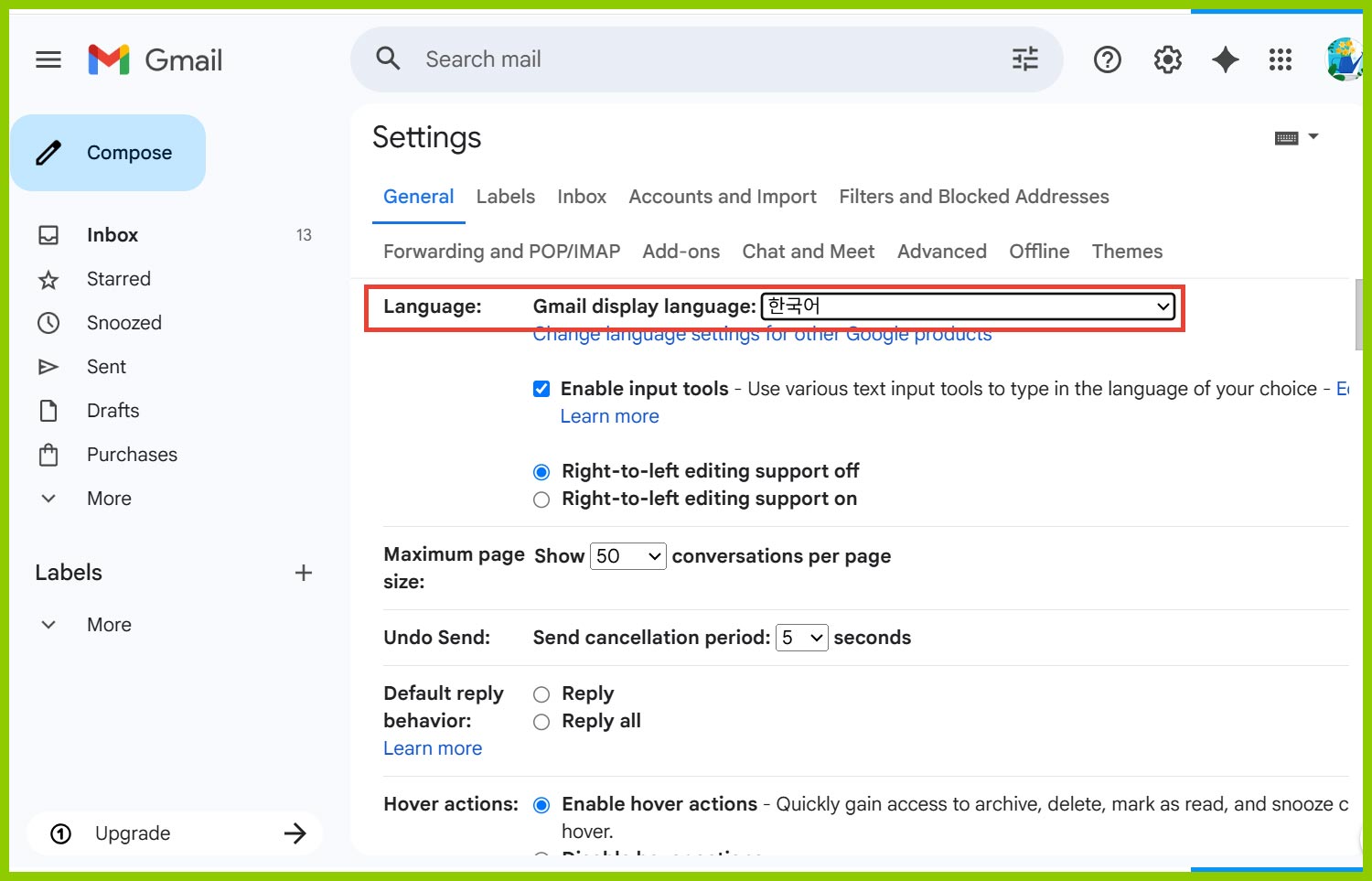This screenshot has height=881, width=1372.
Task: Select Enable hover actions radio
Action: click(541, 805)
